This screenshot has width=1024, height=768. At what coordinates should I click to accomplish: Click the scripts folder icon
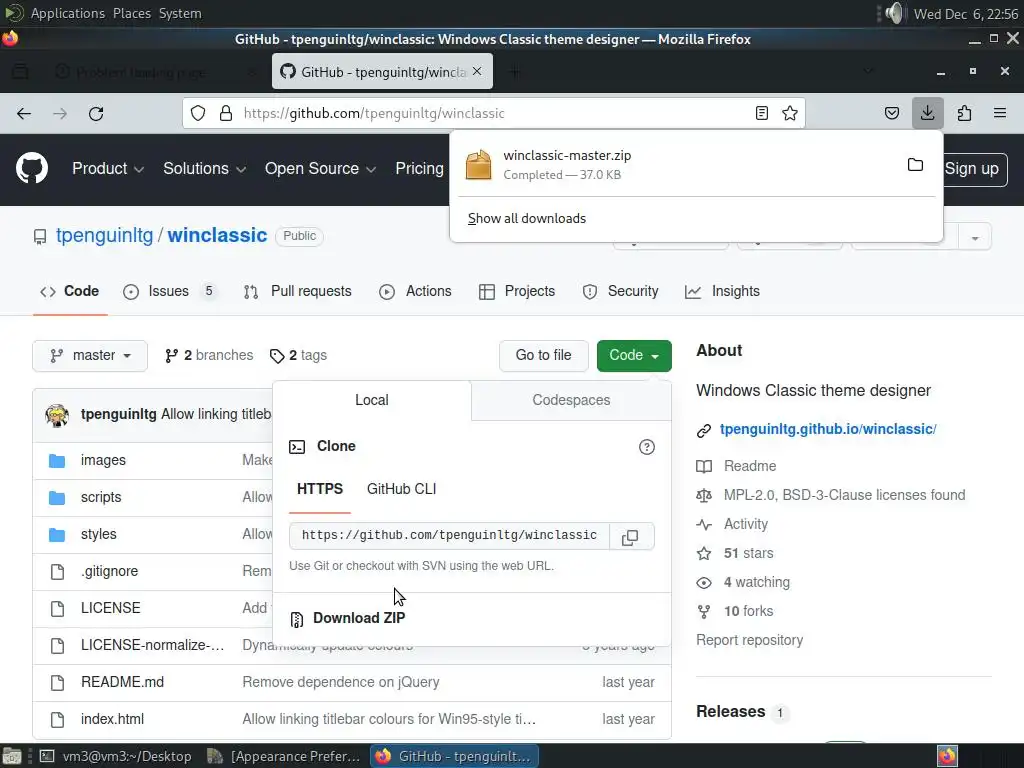57,498
